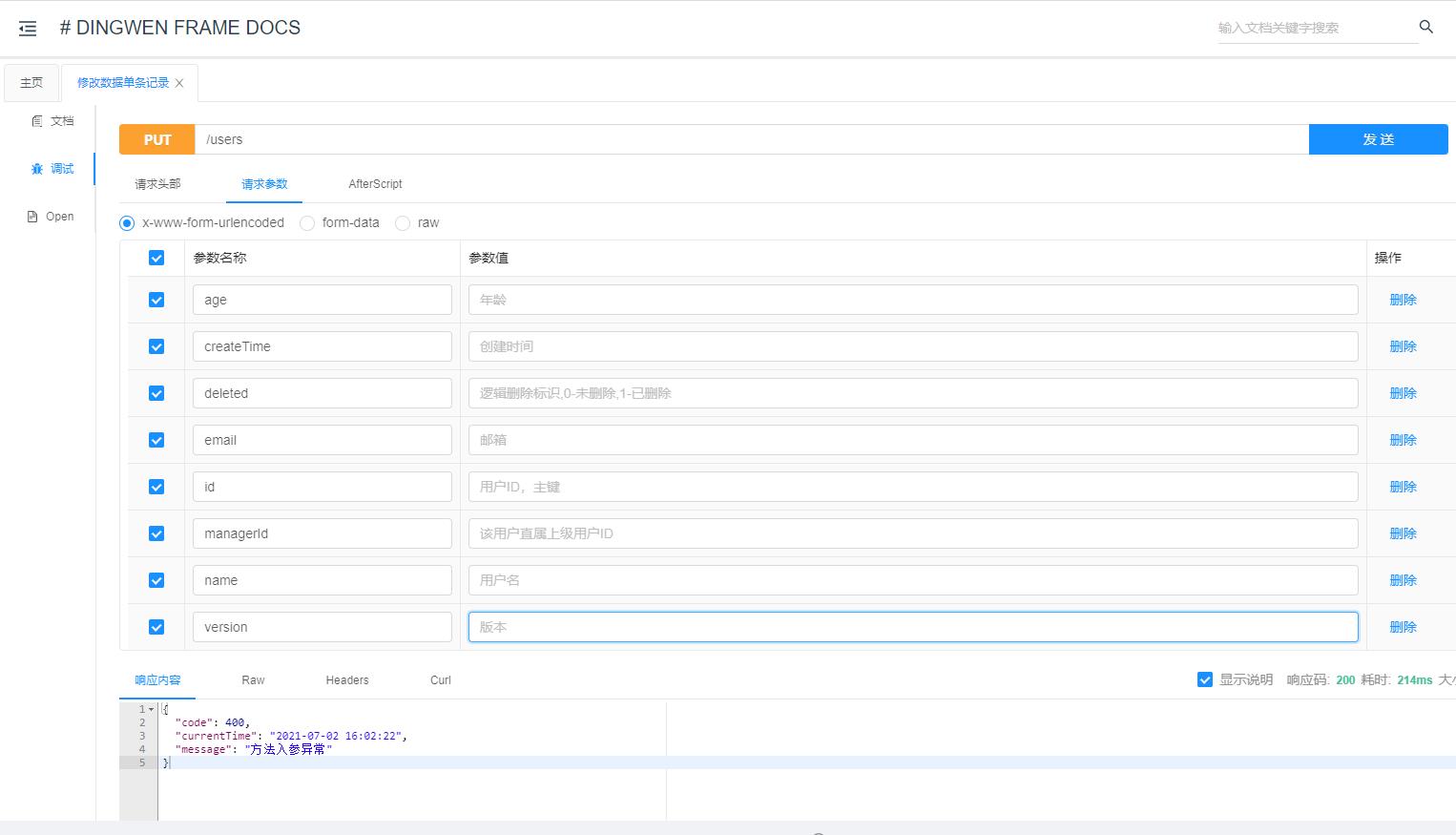Open the AfterScript tab

[375, 184]
